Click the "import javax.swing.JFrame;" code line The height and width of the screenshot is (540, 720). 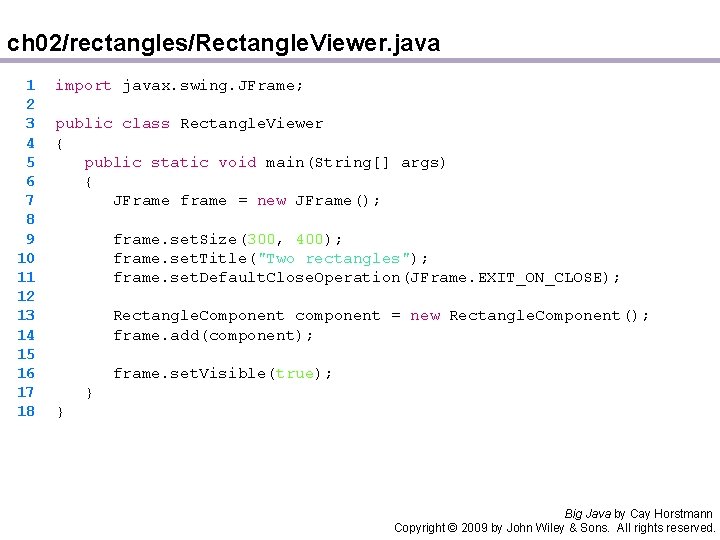pyautogui.click(x=179, y=86)
